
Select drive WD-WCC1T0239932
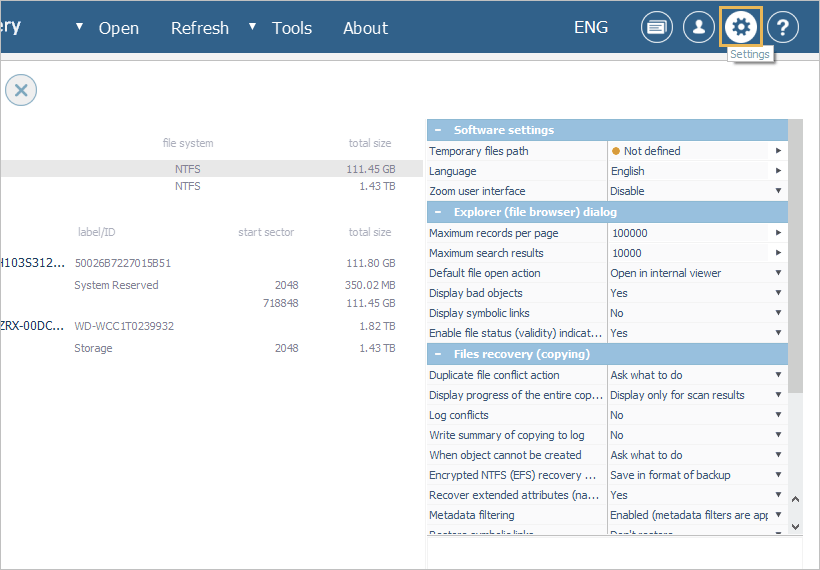click(x=124, y=326)
